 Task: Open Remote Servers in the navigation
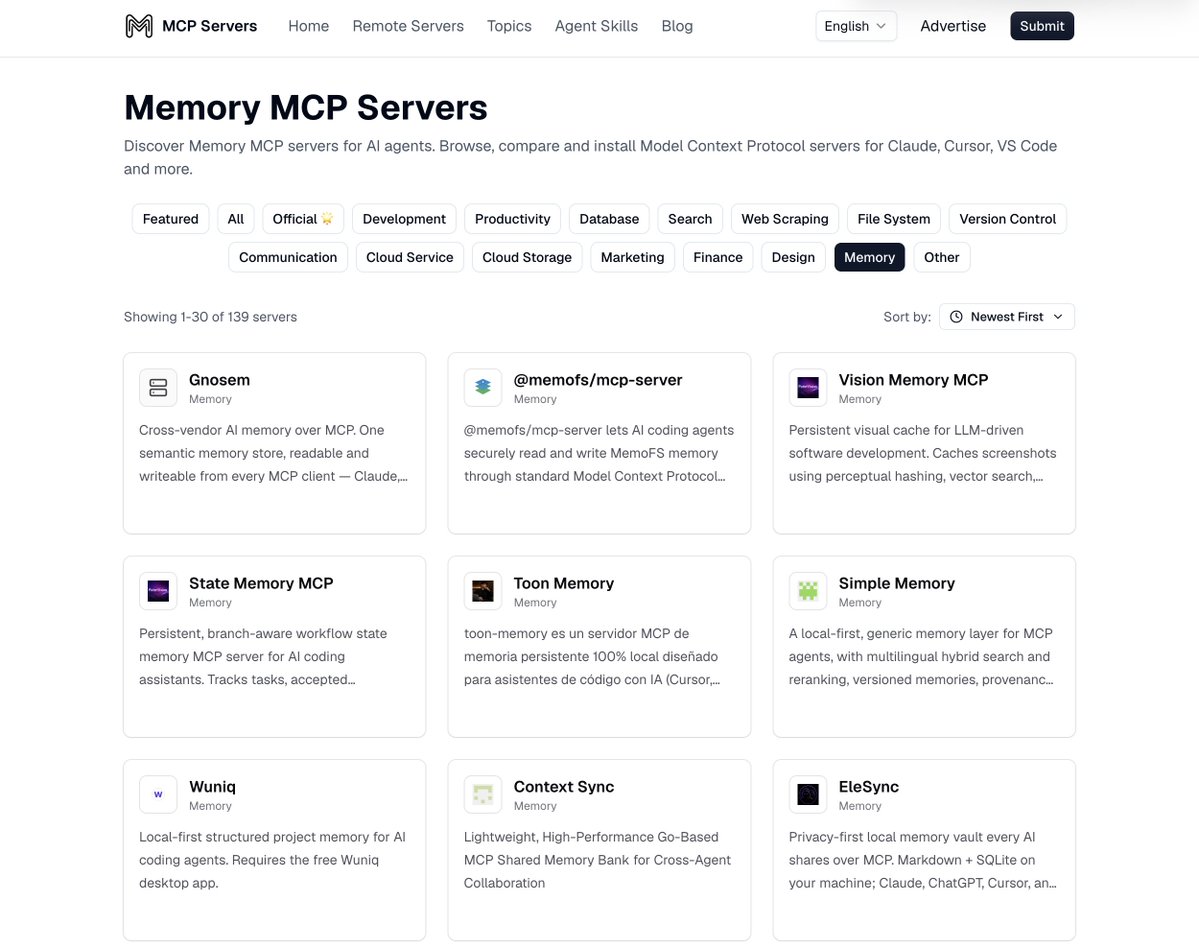(x=408, y=26)
